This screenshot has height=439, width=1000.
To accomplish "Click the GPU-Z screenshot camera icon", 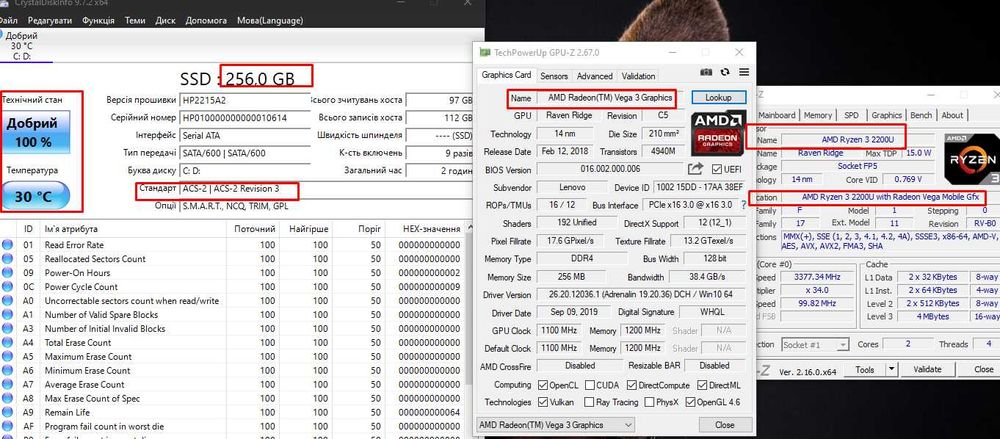I will (x=706, y=73).
